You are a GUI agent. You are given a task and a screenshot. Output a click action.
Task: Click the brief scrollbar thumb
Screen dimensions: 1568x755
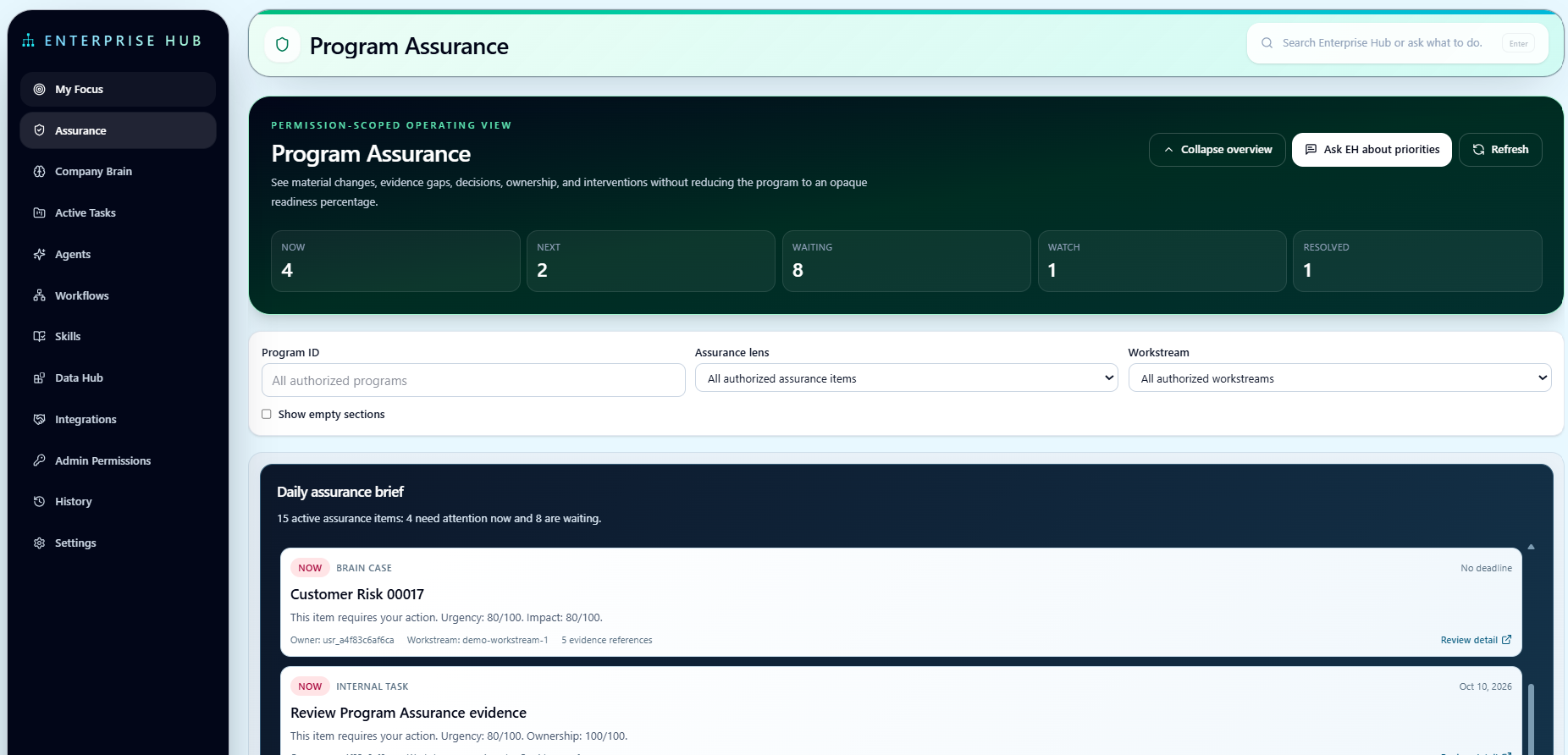point(1531,719)
